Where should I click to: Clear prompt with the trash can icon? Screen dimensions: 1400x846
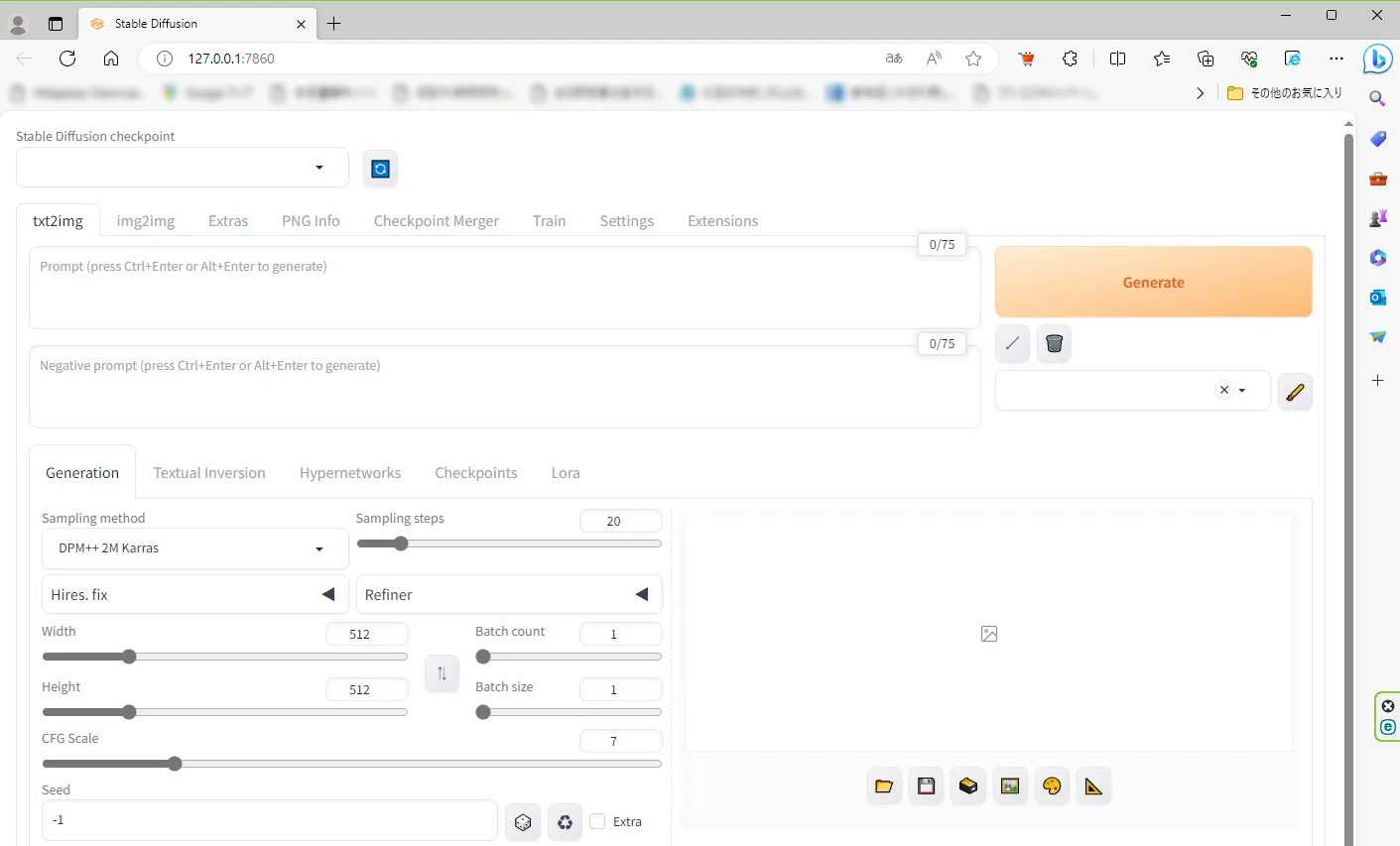(x=1054, y=343)
